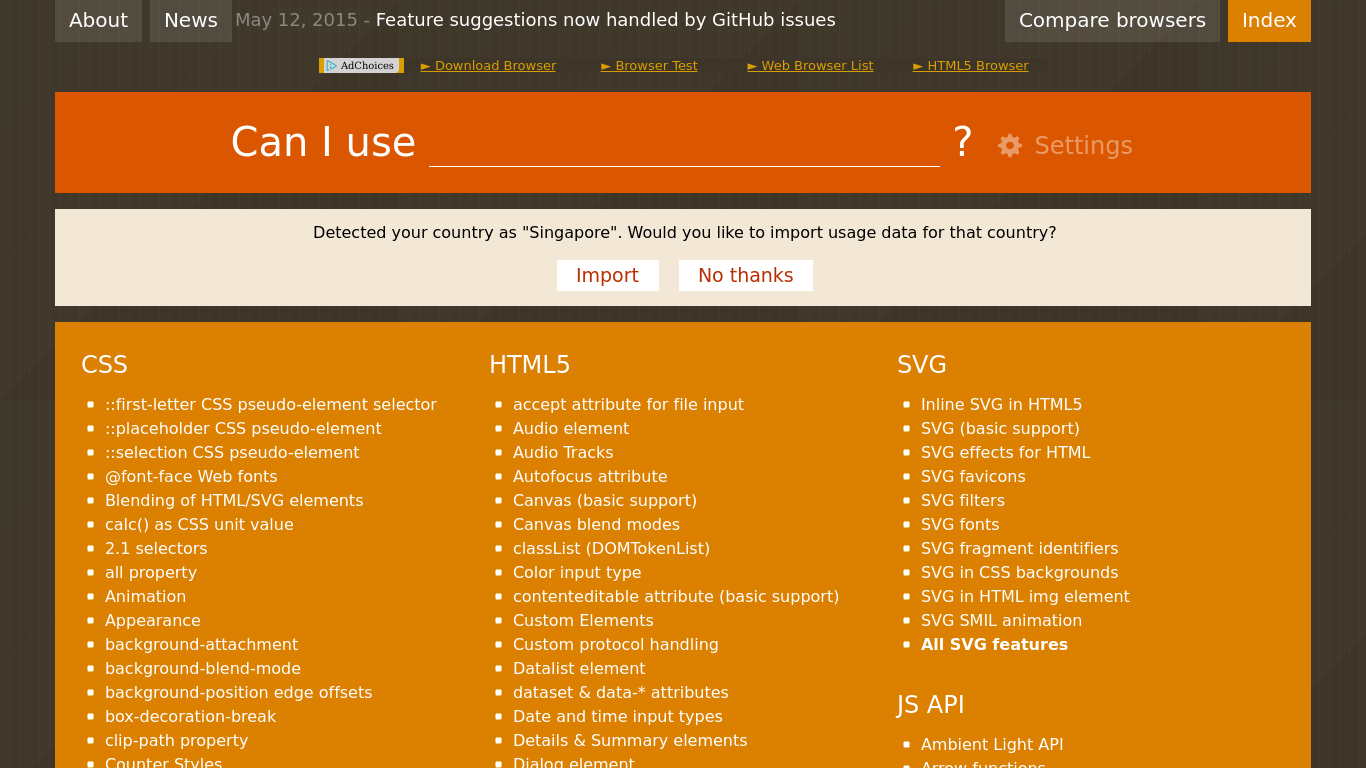The image size is (1366, 768).
Task: Open Custom protocol handling entry
Action: coord(616,645)
